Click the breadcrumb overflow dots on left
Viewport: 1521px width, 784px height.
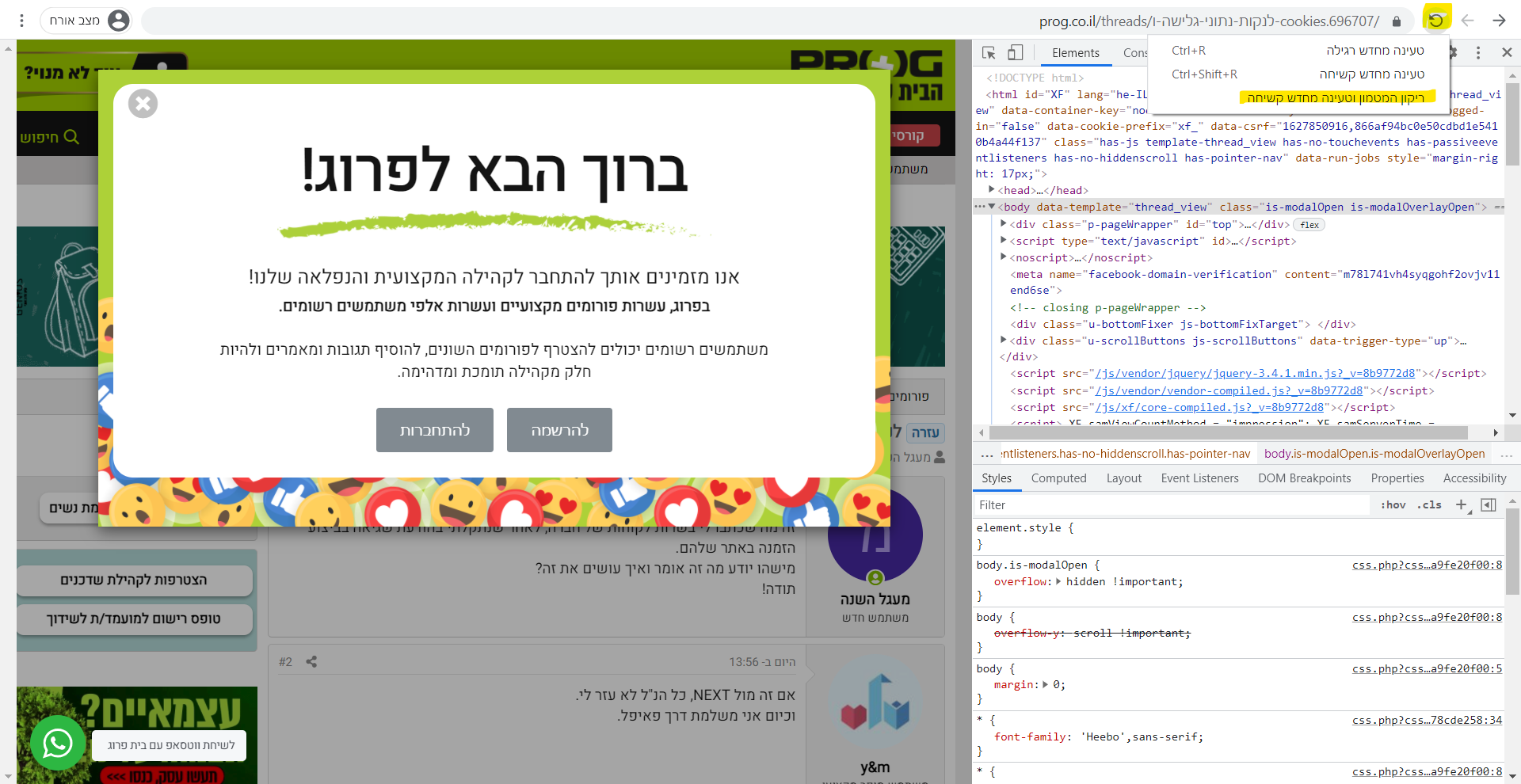click(x=986, y=455)
